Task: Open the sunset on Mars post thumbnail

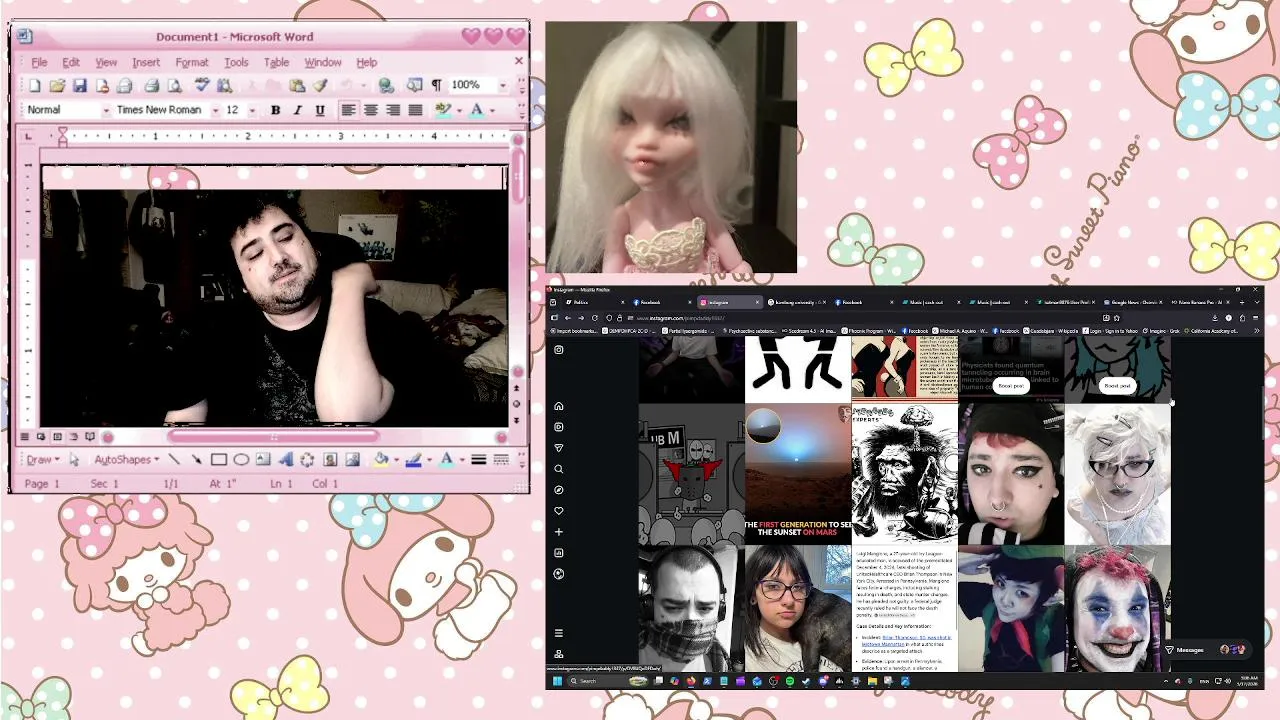Action: pyautogui.click(x=797, y=474)
